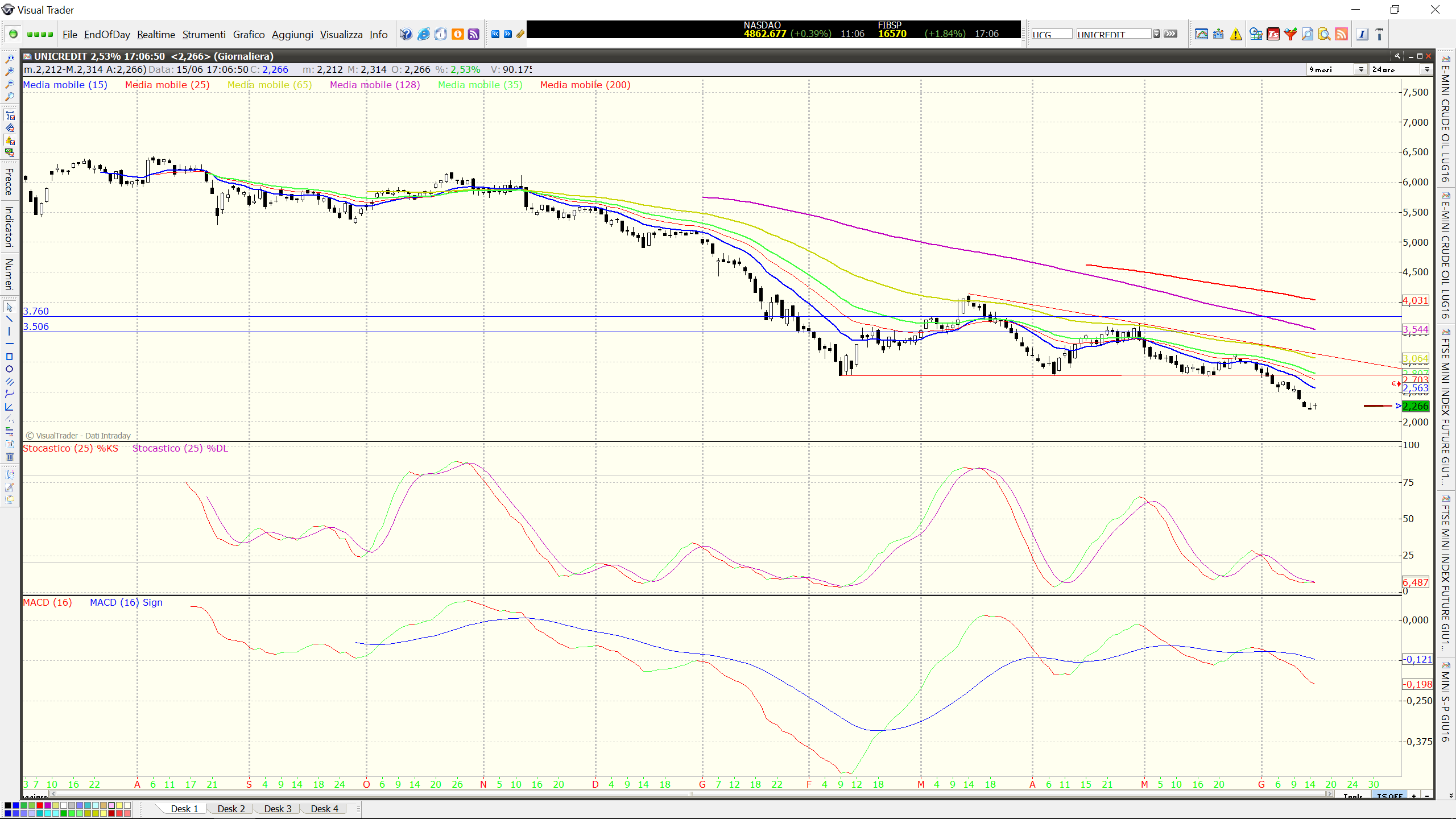Click the hammer tool icon in toolbar
The width and height of the screenshot is (1456, 819).
[x=1379, y=34]
